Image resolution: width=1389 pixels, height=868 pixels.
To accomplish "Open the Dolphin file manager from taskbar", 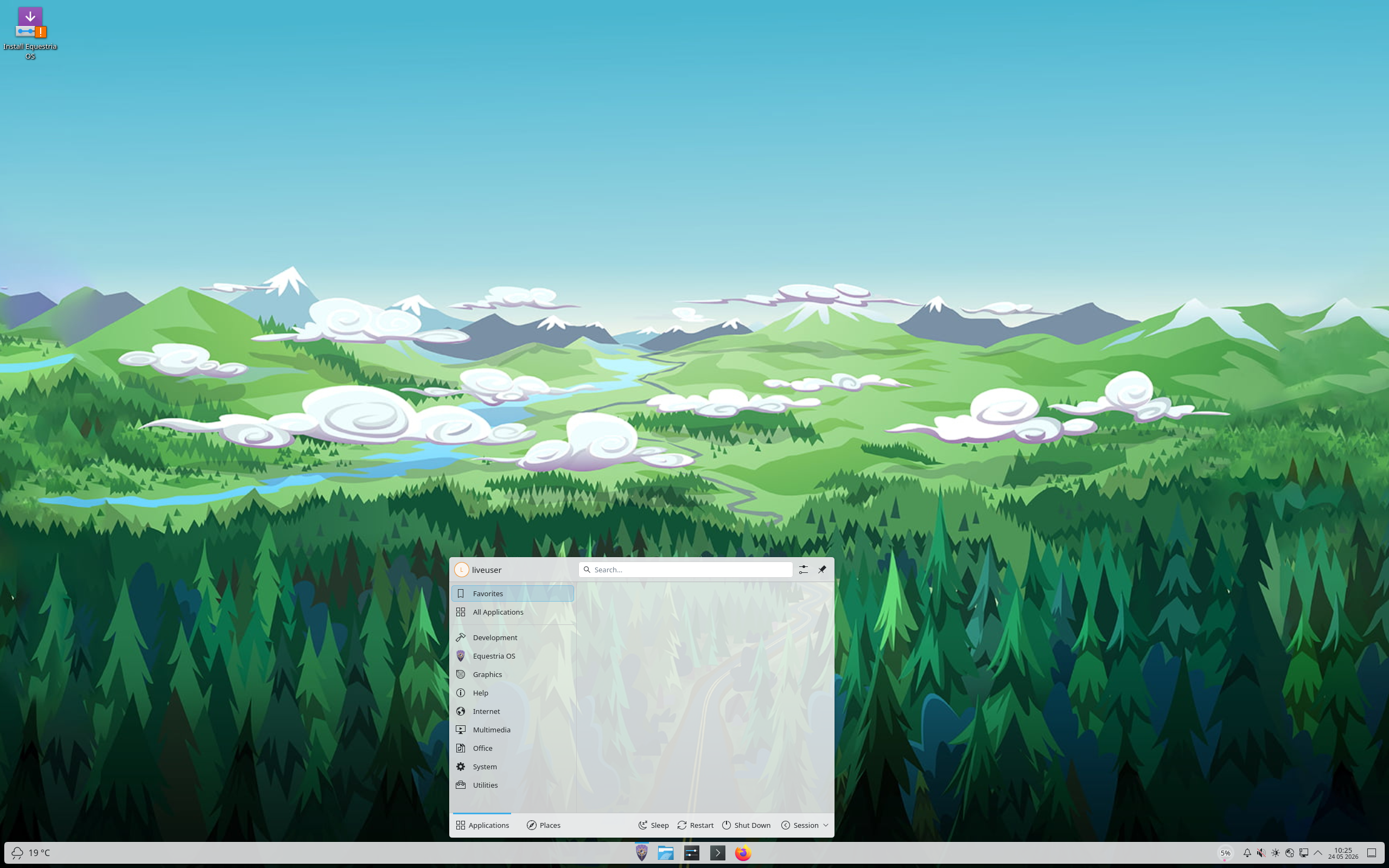I will click(x=666, y=852).
